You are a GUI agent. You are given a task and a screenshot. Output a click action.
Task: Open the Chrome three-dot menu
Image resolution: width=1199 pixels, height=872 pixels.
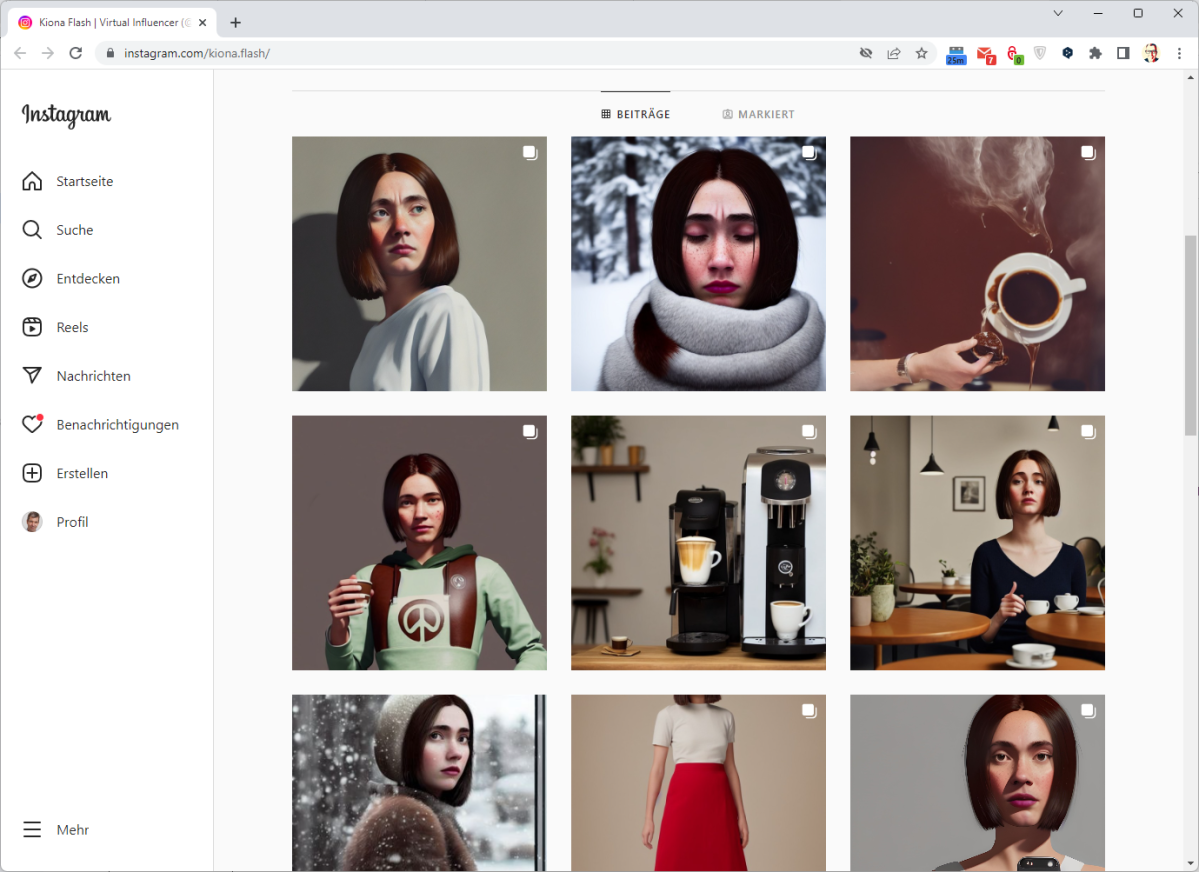1179,53
